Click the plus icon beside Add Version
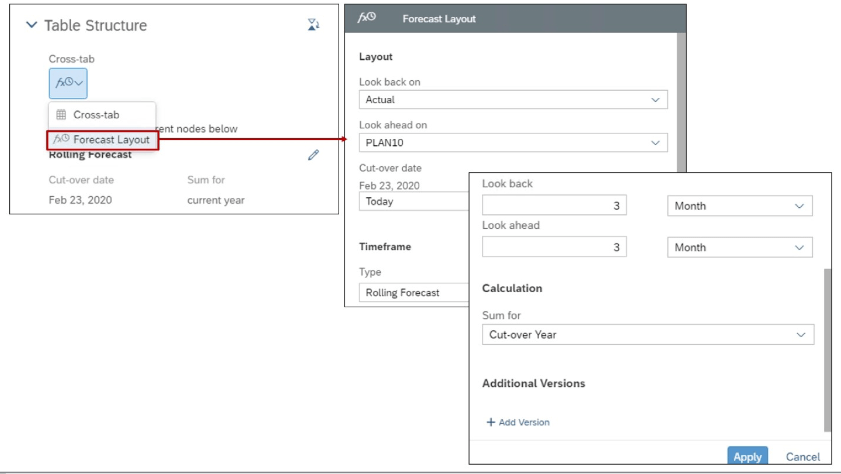The height and width of the screenshot is (474, 841). click(x=490, y=422)
